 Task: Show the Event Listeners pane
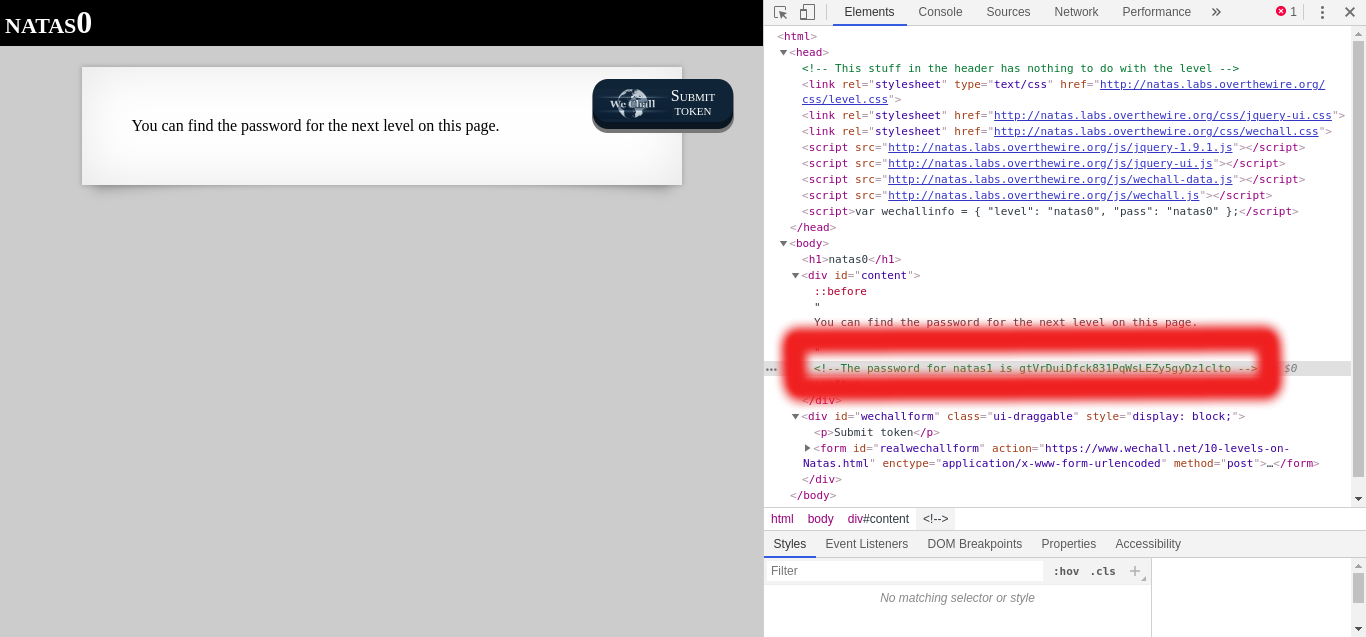(867, 544)
